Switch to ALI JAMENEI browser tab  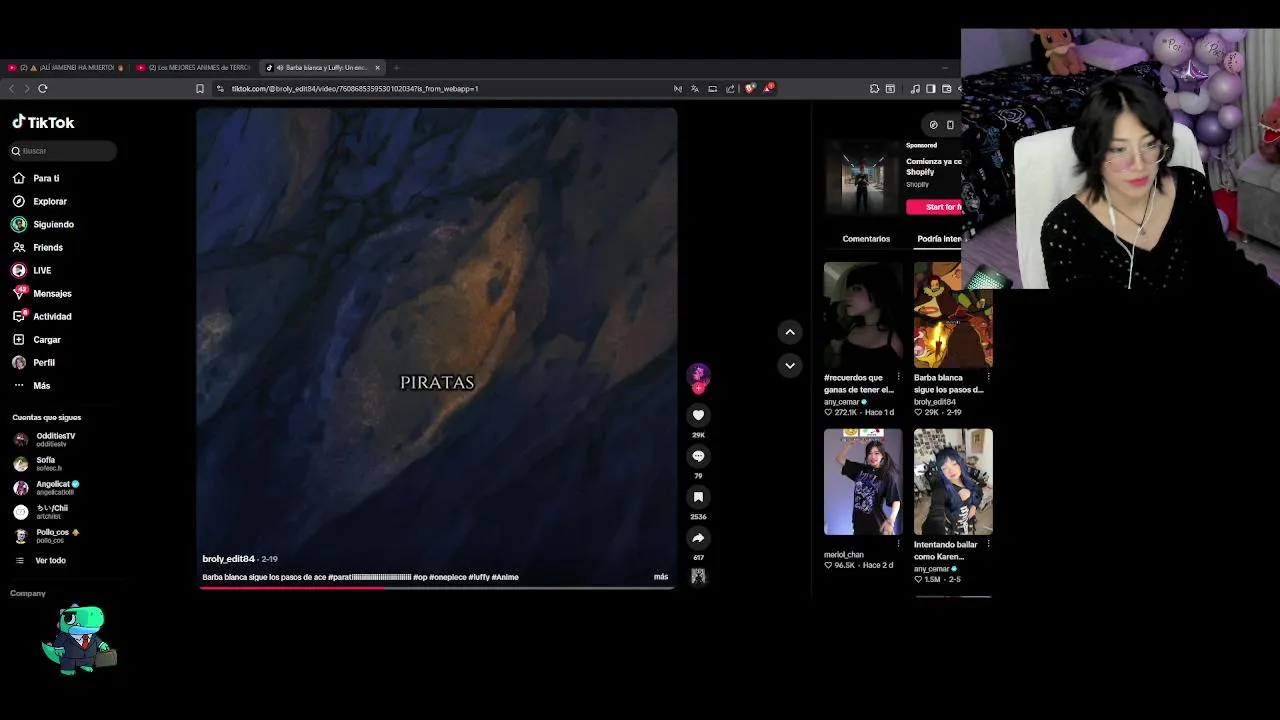point(66,68)
